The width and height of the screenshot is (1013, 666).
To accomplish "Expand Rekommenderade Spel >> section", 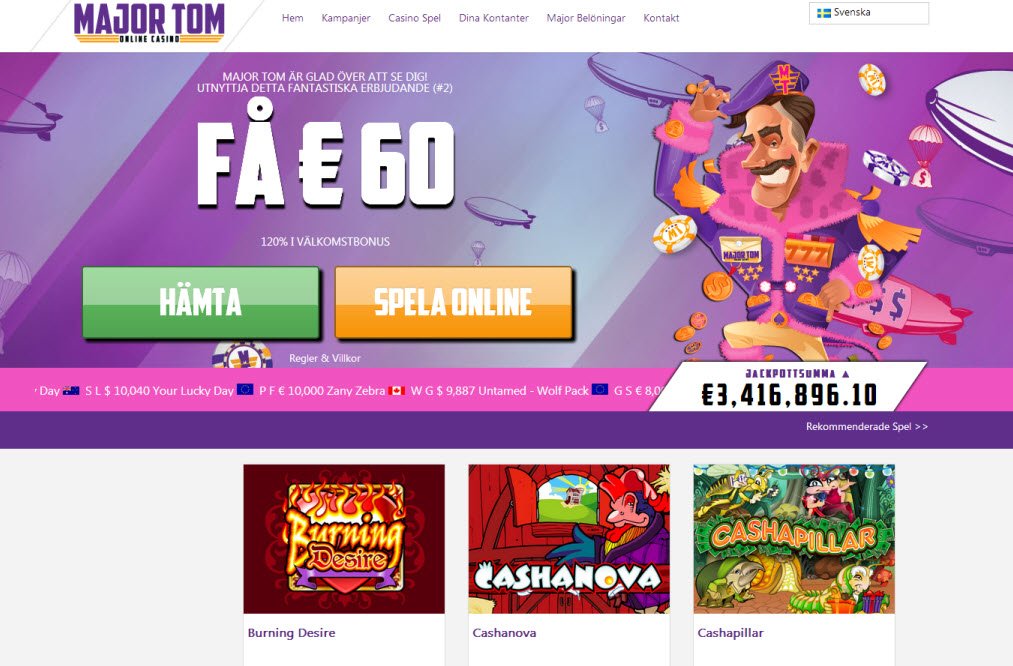I will [x=866, y=426].
